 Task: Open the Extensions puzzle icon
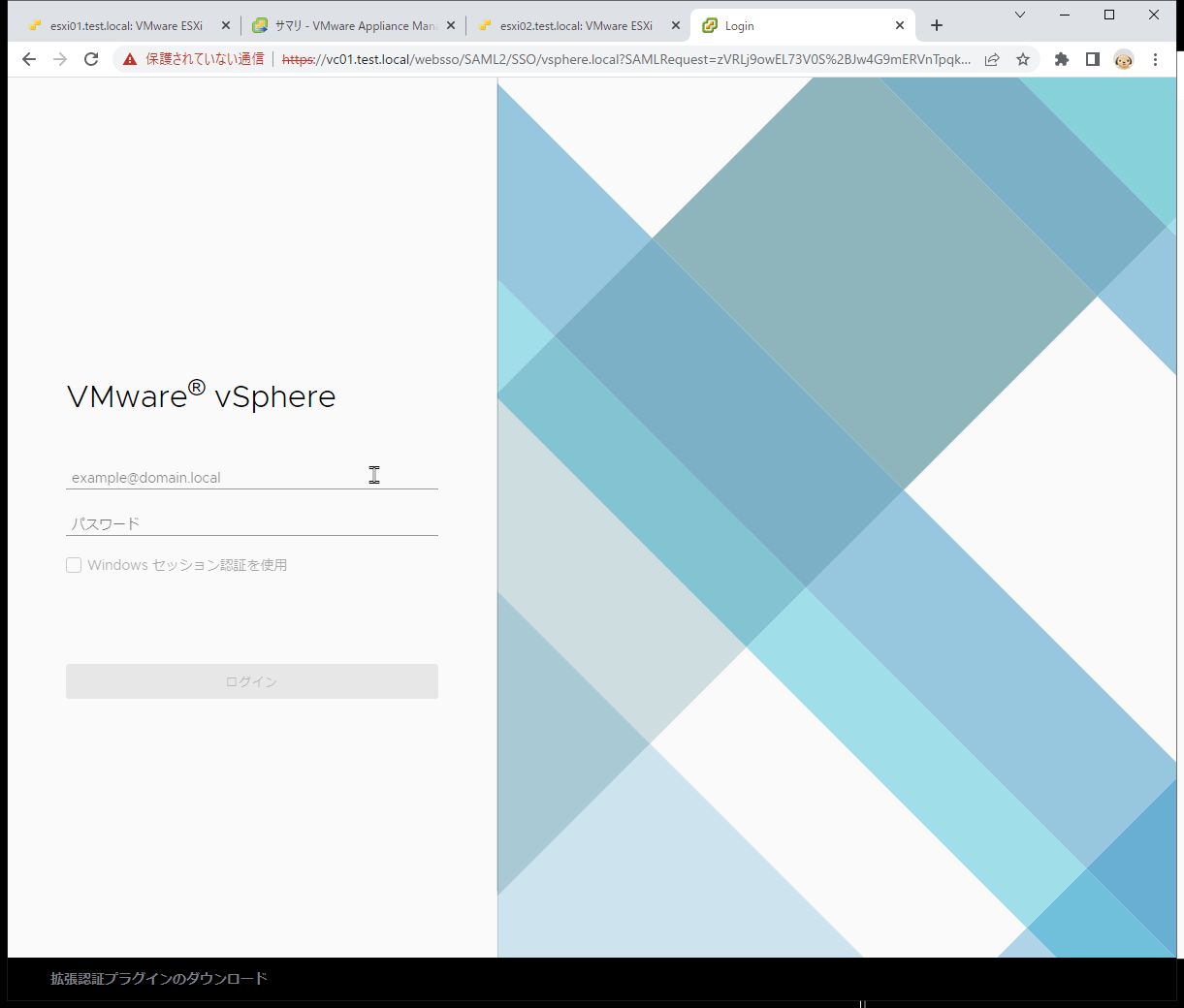point(1062,59)
